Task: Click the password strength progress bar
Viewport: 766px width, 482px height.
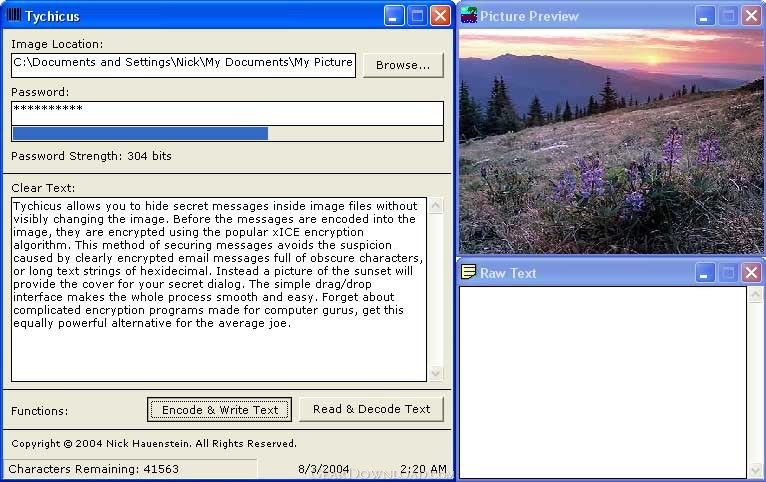Action: pos(227,133)
